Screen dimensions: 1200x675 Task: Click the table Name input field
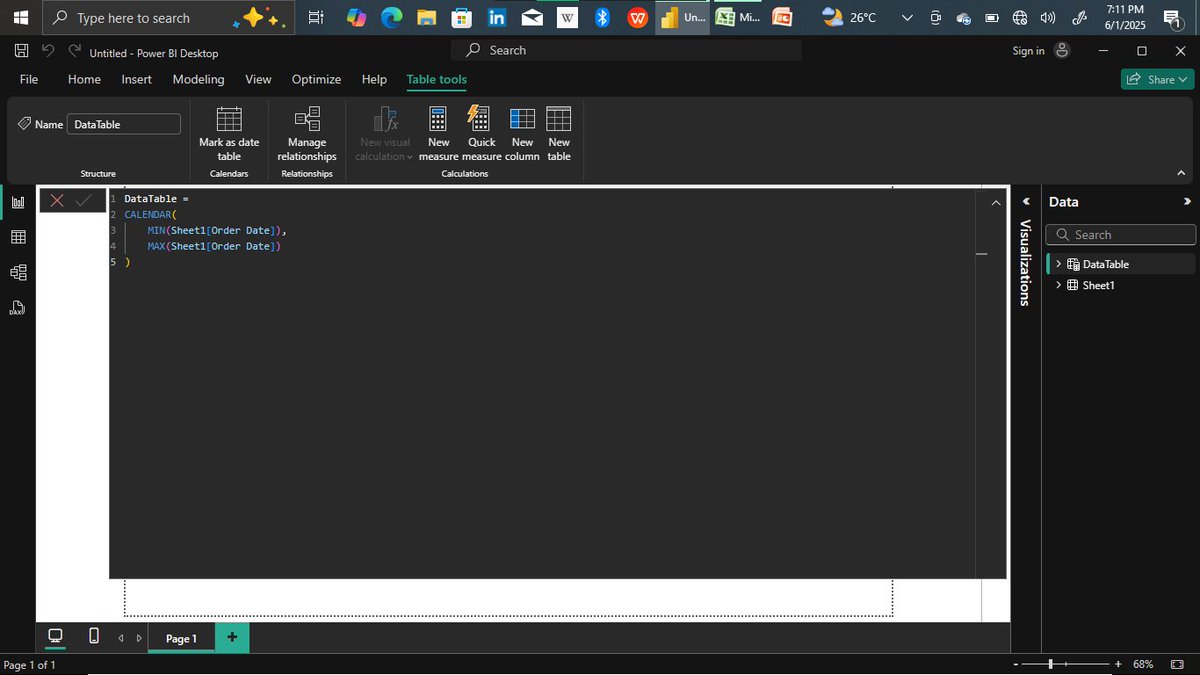(x=124, y=124)
